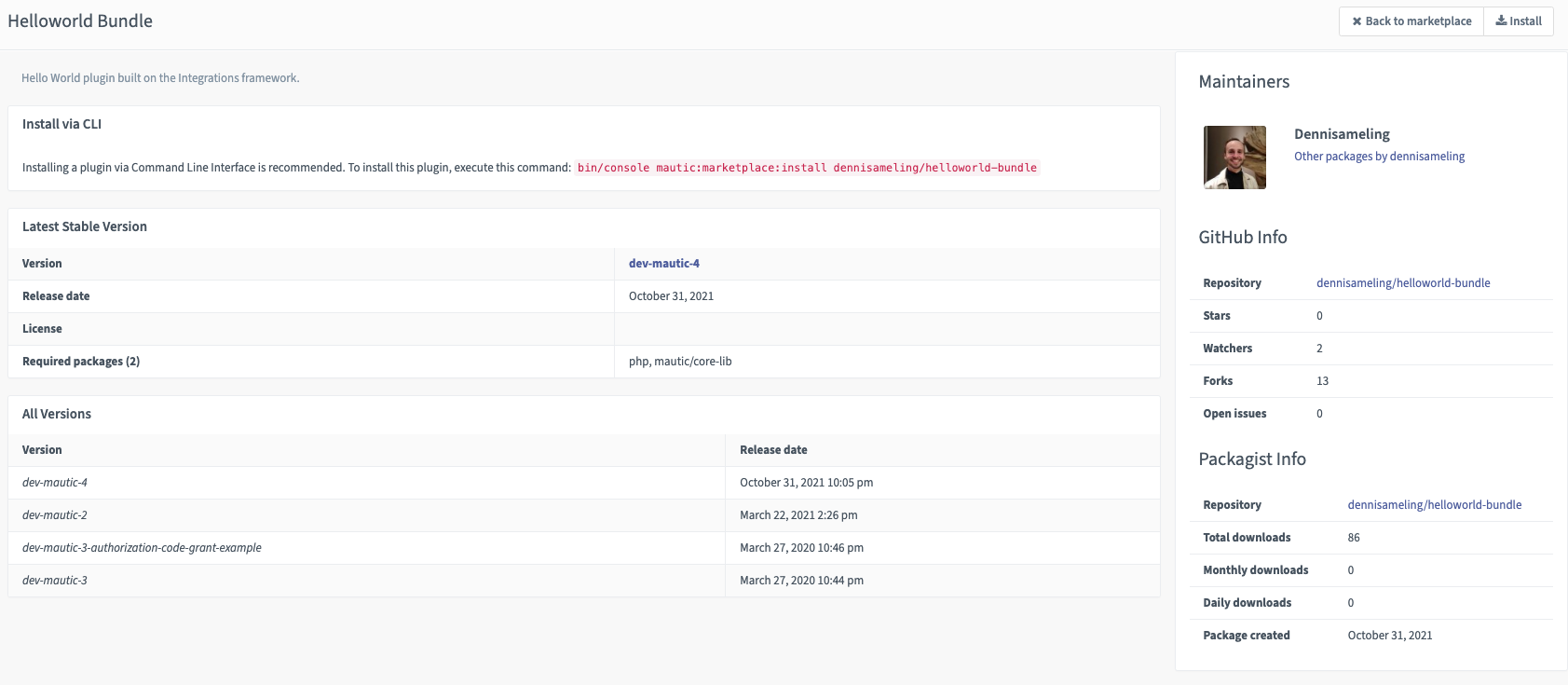Click Dennisameling's maintainer avatar photo

click(x=1234, y=158)
